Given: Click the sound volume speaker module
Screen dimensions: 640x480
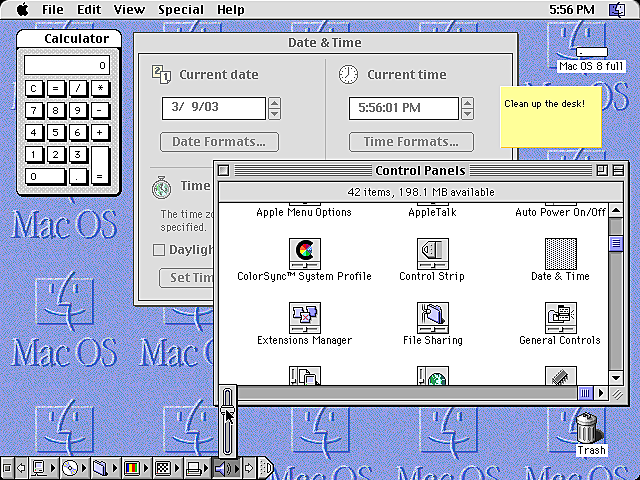Looking at the screenshot, I should pyautogui.click(x=227, y=467).
